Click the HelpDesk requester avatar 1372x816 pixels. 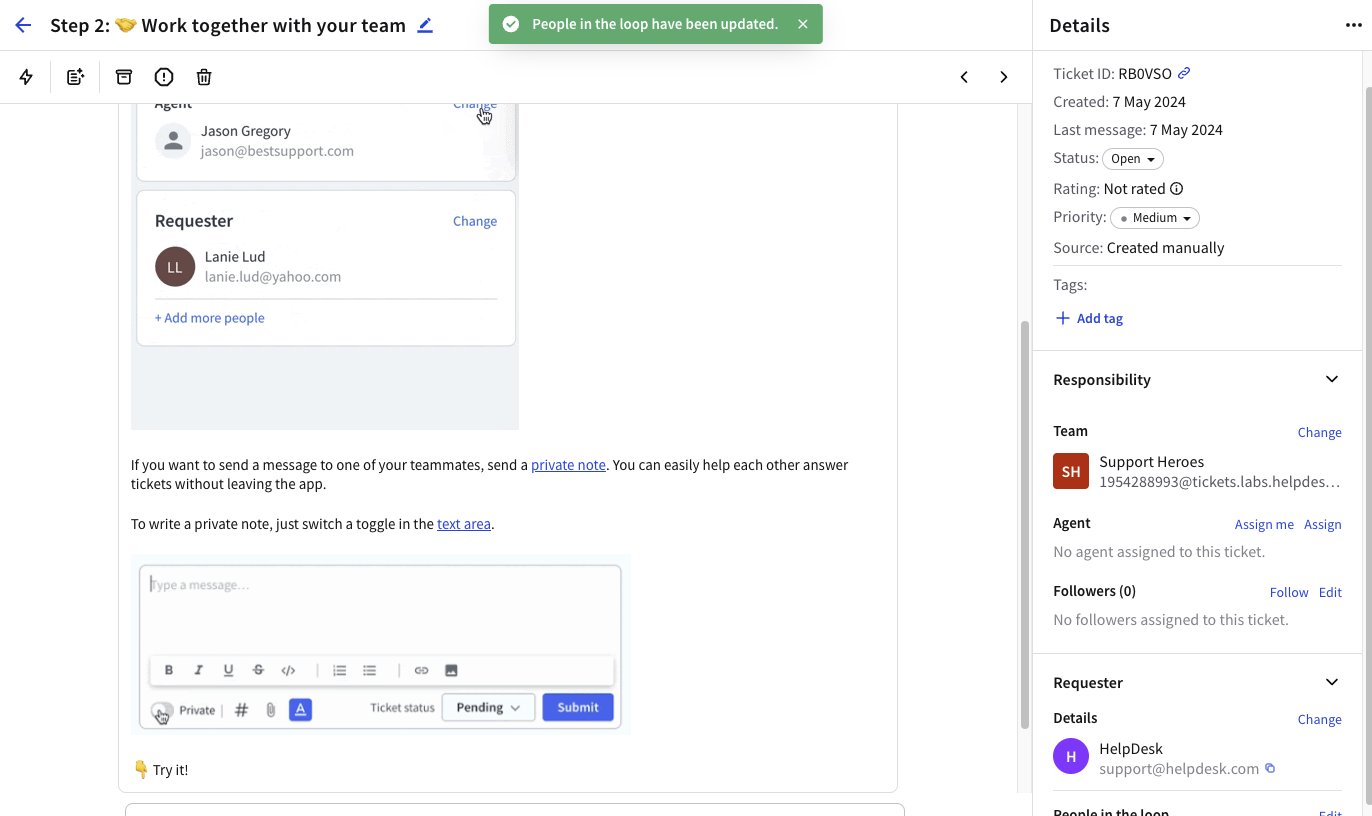[1071, 757]
